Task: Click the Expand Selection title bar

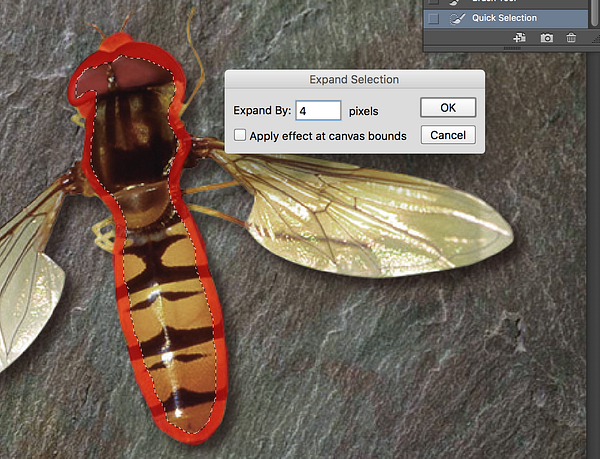Action: (354, 79)
